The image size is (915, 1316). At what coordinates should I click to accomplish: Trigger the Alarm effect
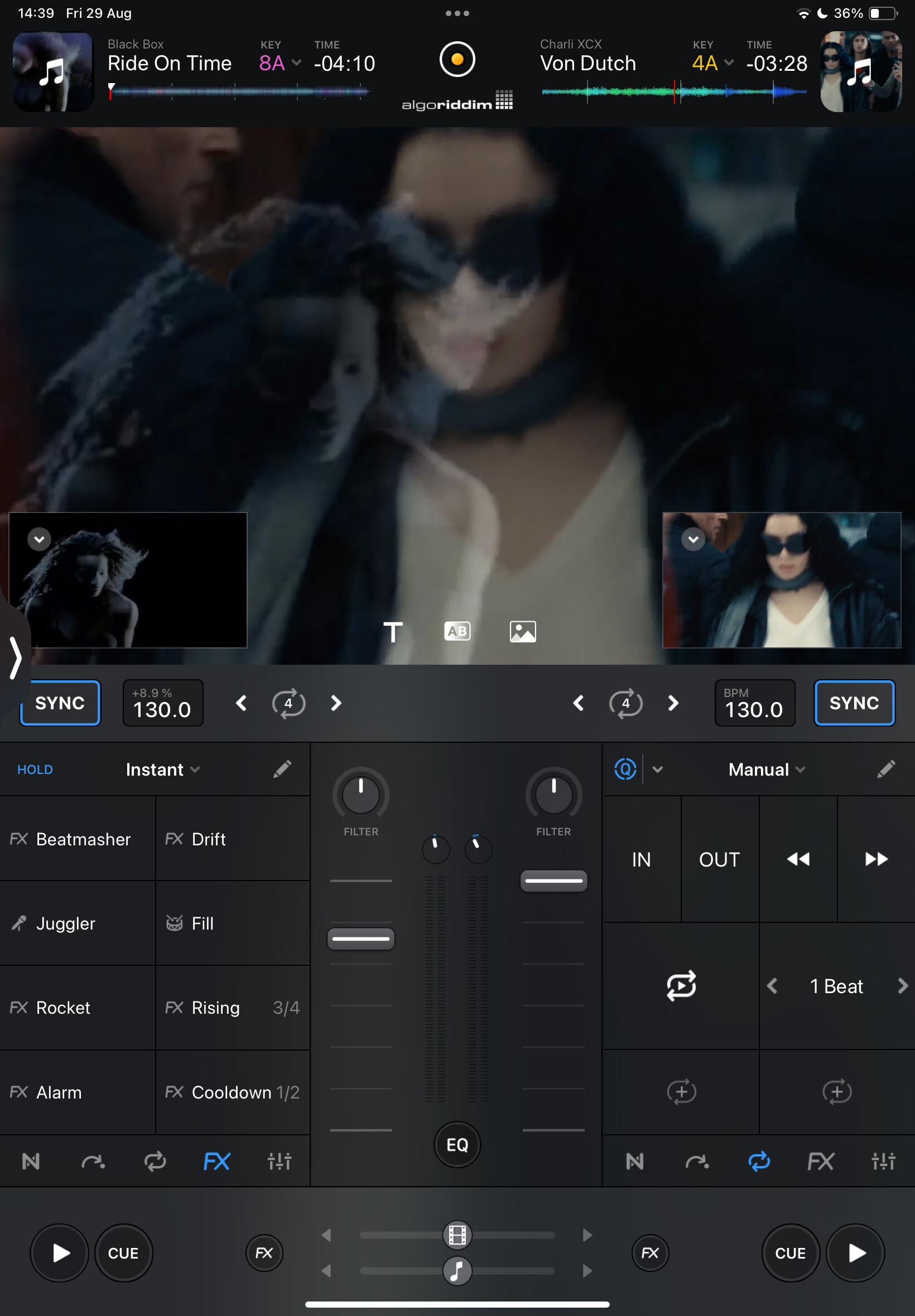(78, 1092)
